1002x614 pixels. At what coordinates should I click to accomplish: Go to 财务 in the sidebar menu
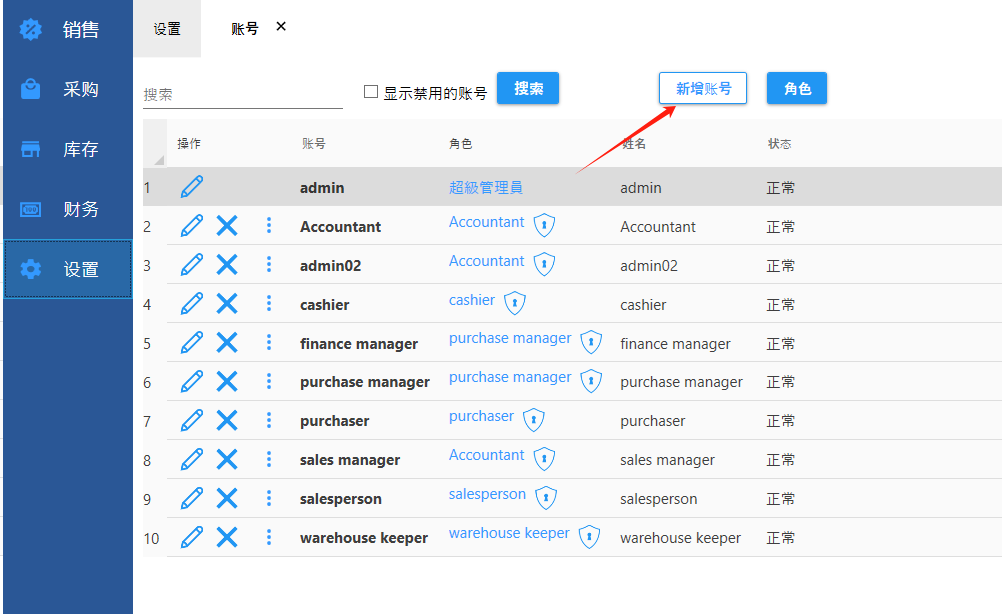click(x=68, y=210)
